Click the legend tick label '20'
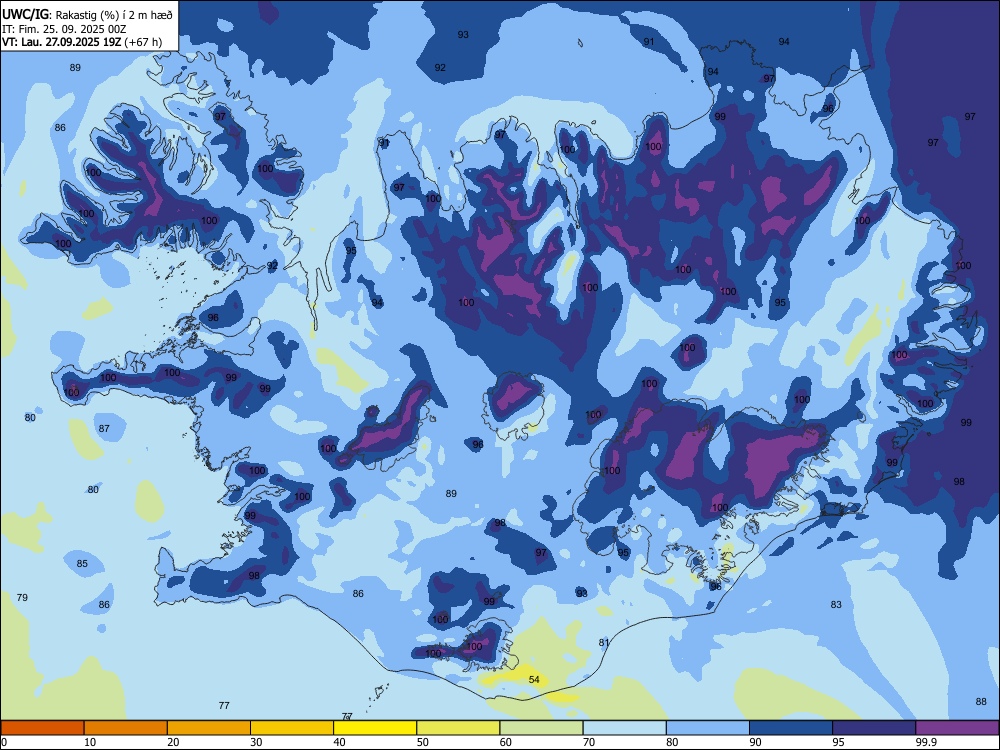Image resolution: width=1000 pixels, height=750 pixels. point(173,742)
